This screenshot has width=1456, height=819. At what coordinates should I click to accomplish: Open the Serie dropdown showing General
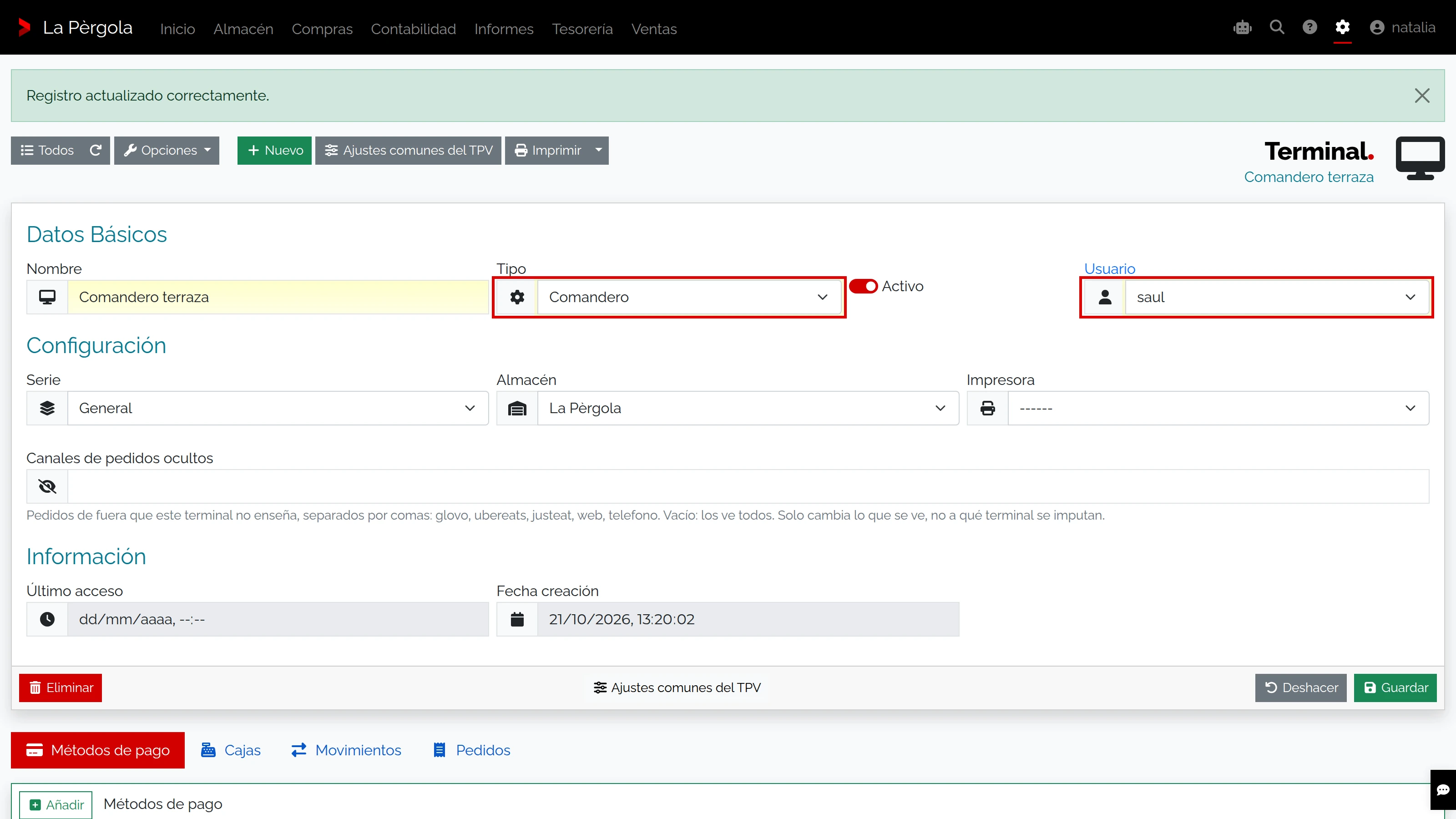tap(278, 408)
